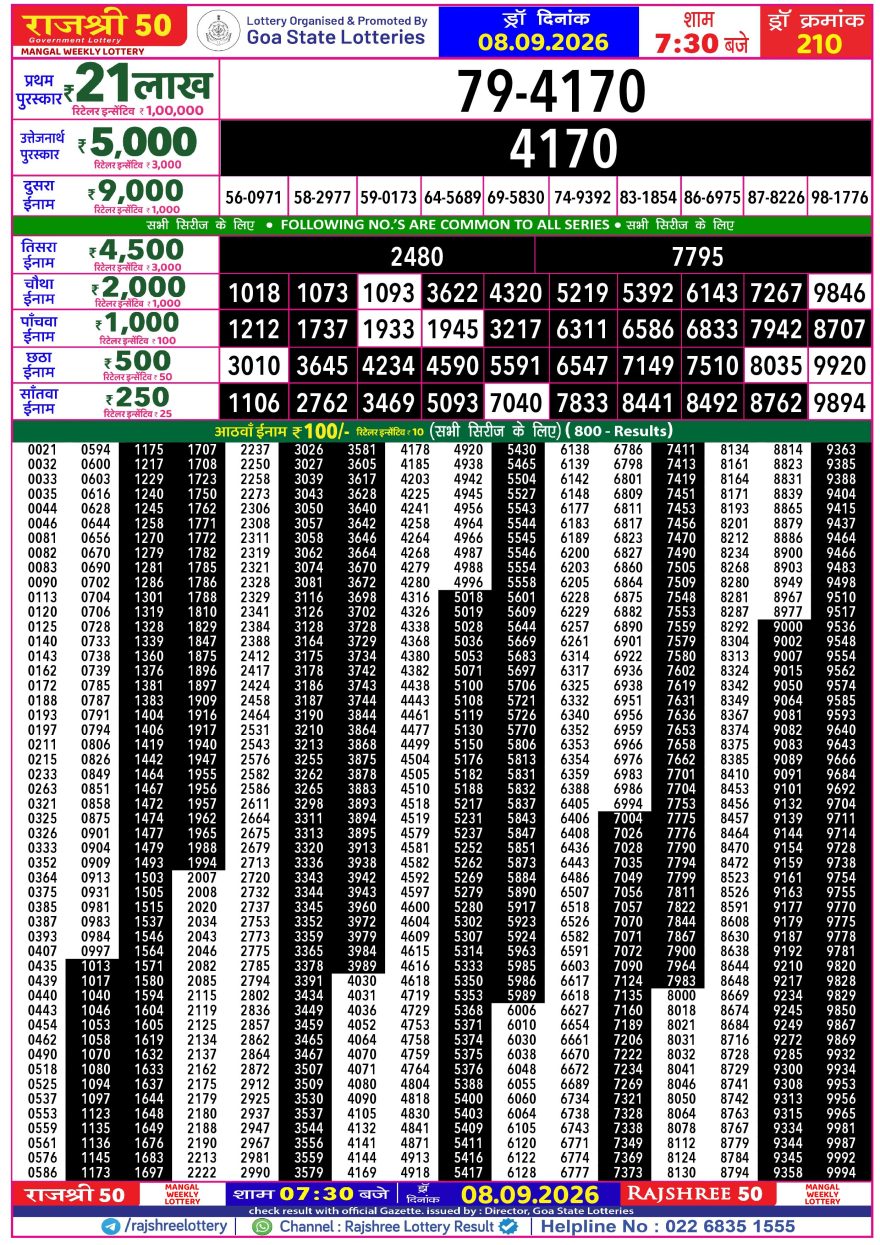Click the draw number 210 box
The height and width of the screenshot is (1245, 880).
click(x=820, y=44)
